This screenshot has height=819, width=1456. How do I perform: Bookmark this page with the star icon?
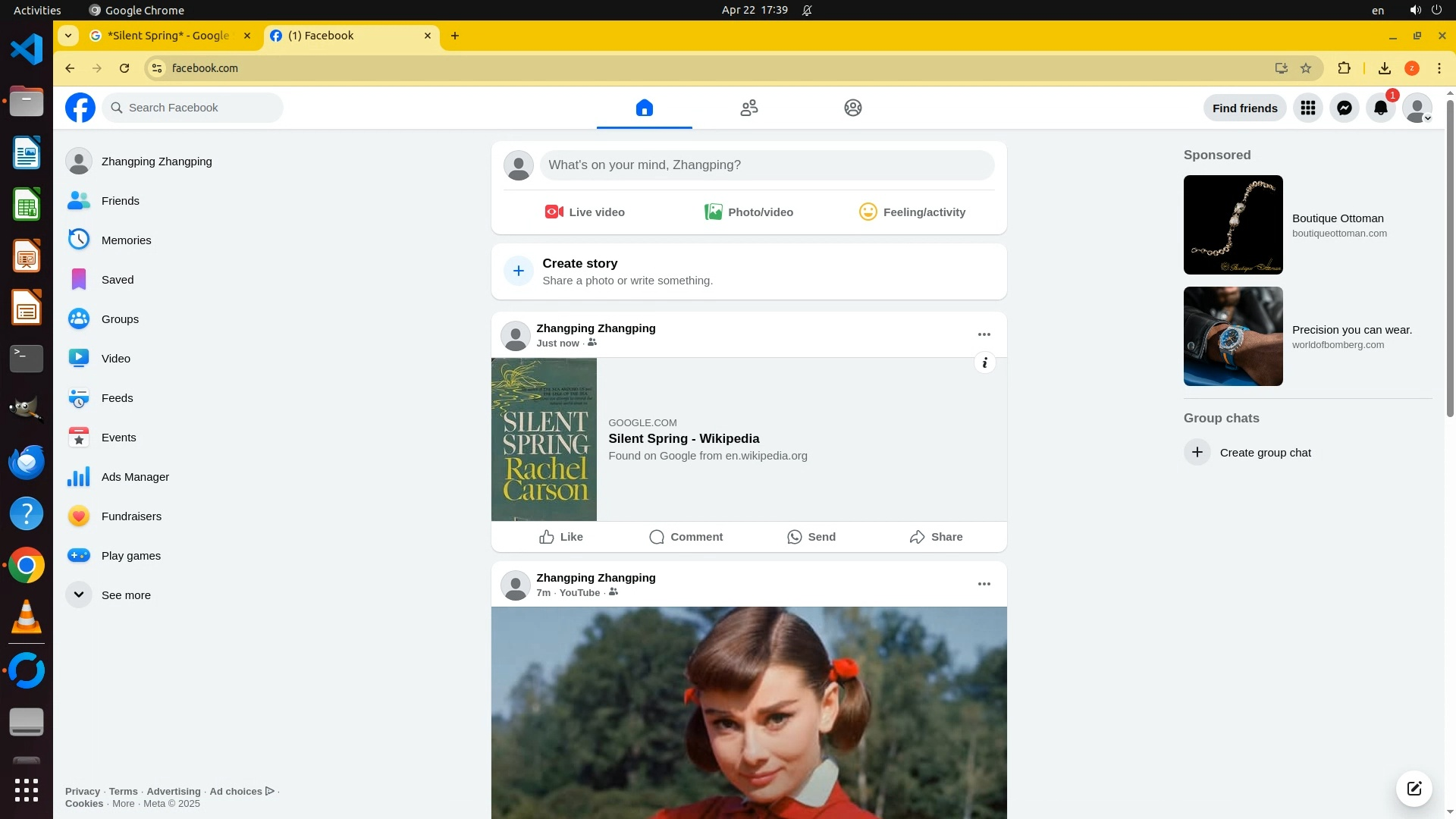(1305, 68)
